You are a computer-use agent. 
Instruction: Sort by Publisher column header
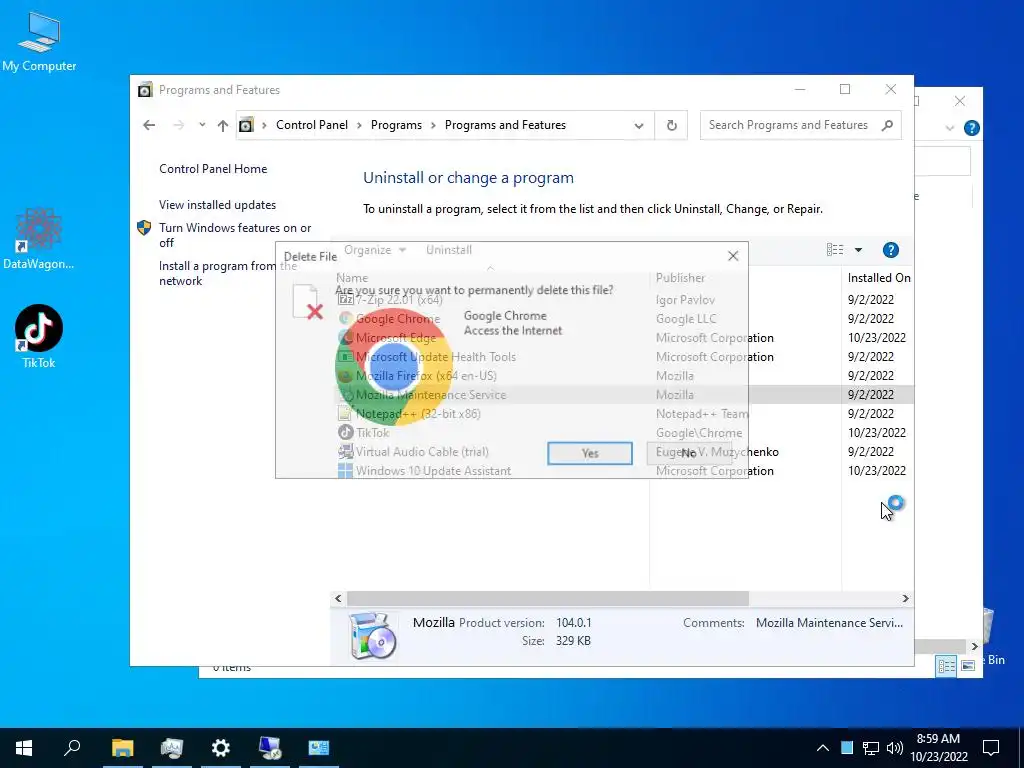pos(745,278)
